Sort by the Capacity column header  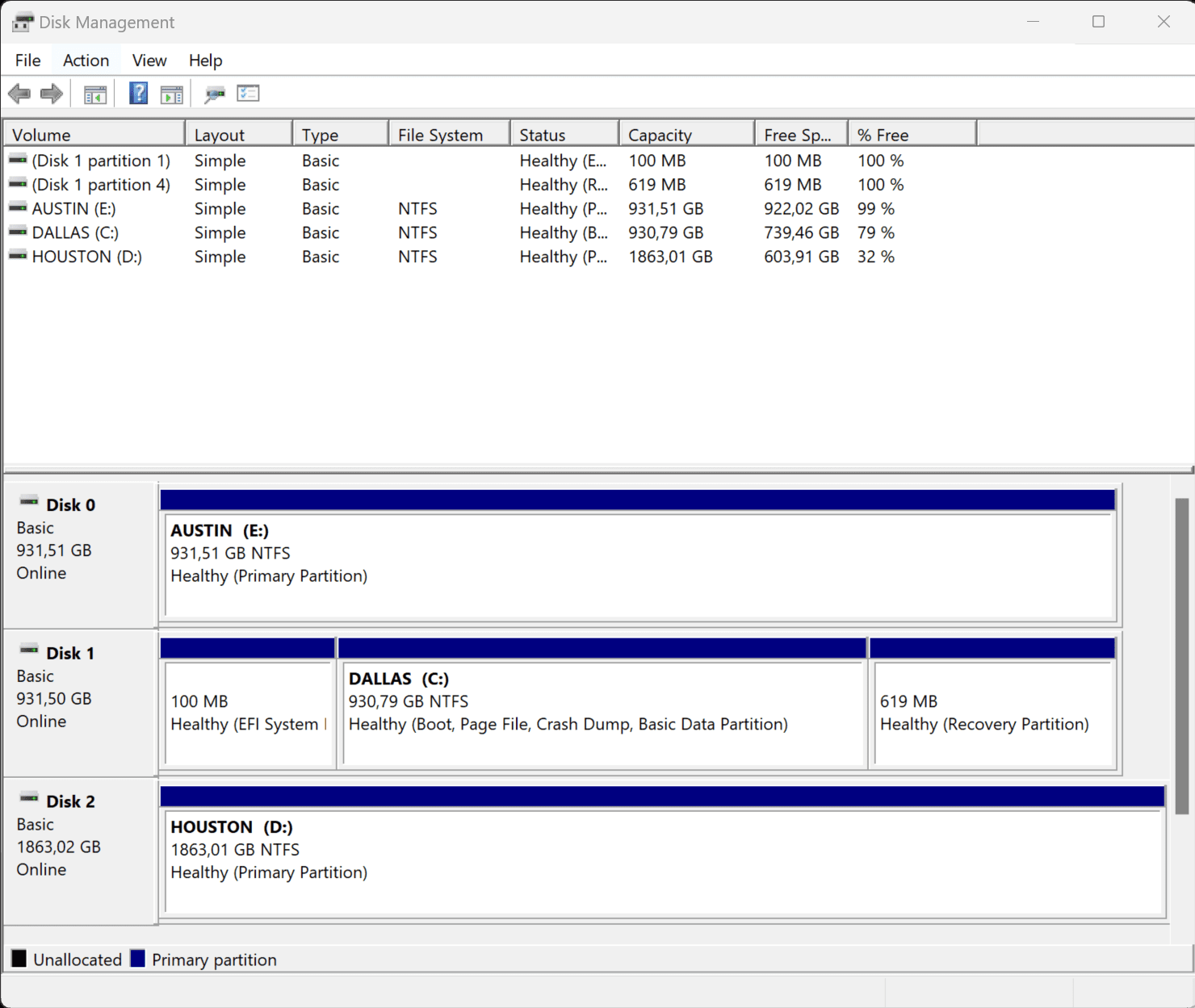coord(687,135)
